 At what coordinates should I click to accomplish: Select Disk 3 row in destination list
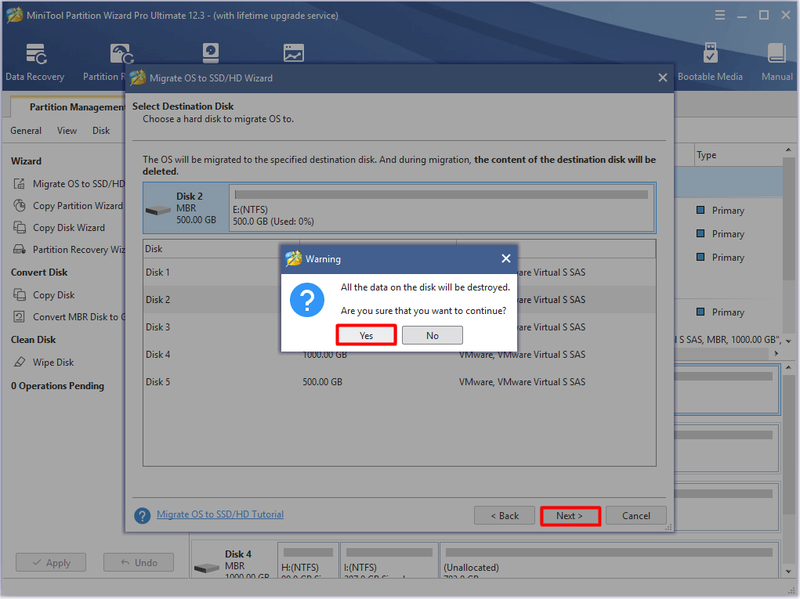point(399,327)
